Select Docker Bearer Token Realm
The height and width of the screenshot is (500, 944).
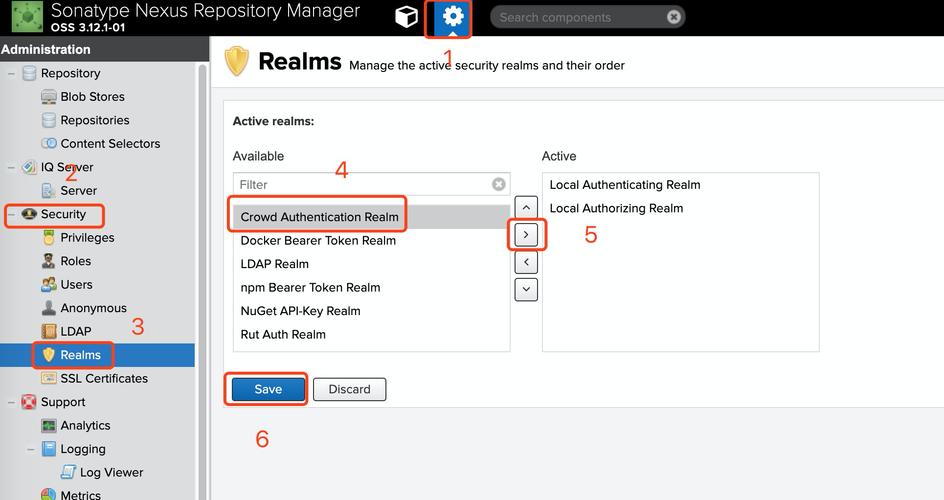point(318,241)
